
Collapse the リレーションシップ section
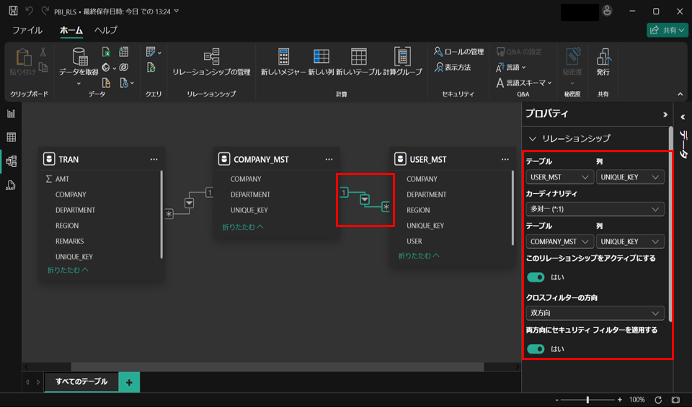coord(533,138)
